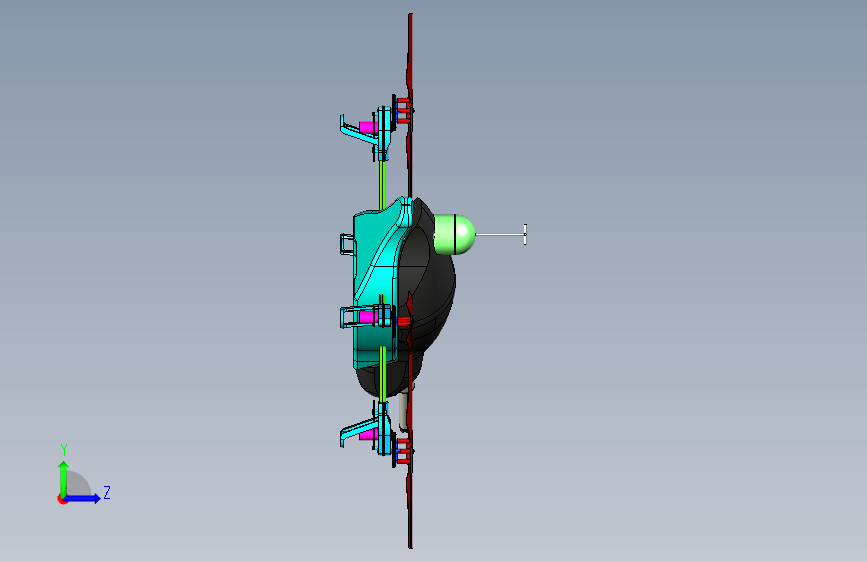
Task: Select the middle magenta motor
Action: click(368, 317)
